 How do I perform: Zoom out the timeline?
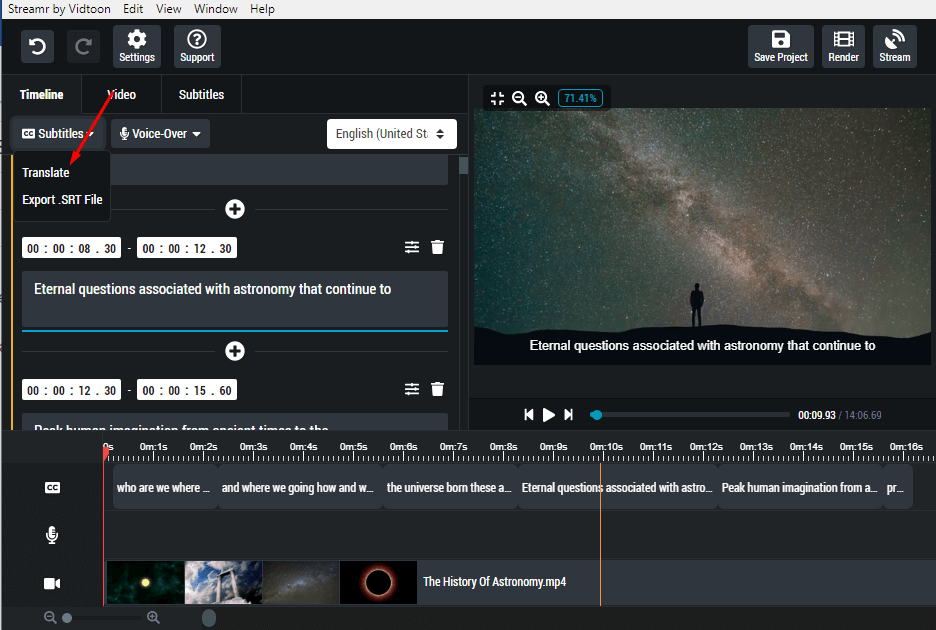point(50,617)
